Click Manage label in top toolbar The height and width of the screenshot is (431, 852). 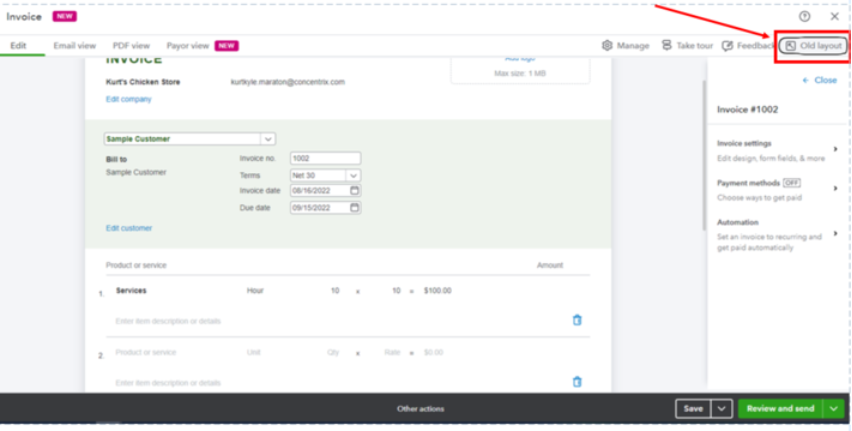pyautogui.click(x=632, y=46)
